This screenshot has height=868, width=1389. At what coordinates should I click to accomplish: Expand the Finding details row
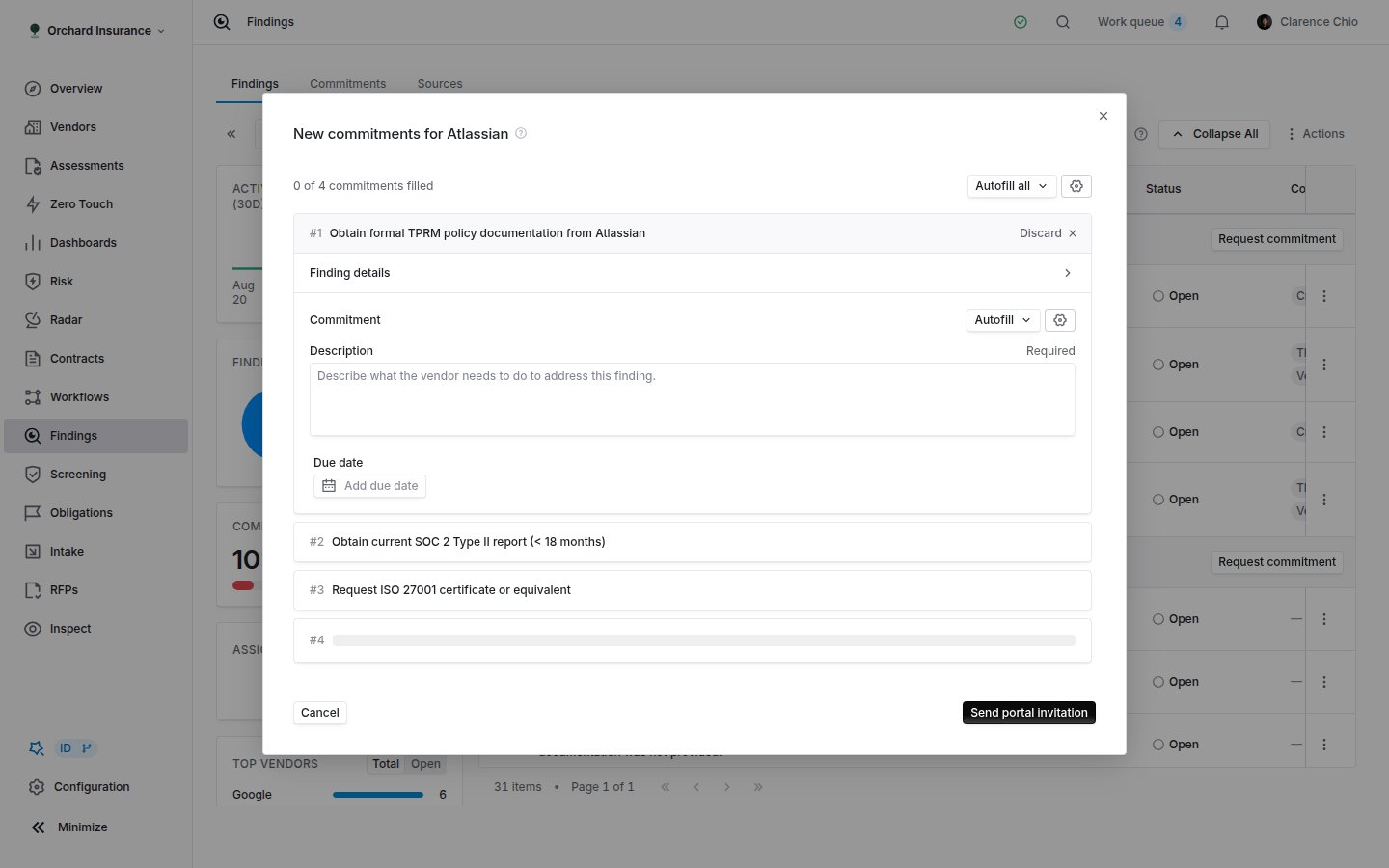tap(693, 273)
